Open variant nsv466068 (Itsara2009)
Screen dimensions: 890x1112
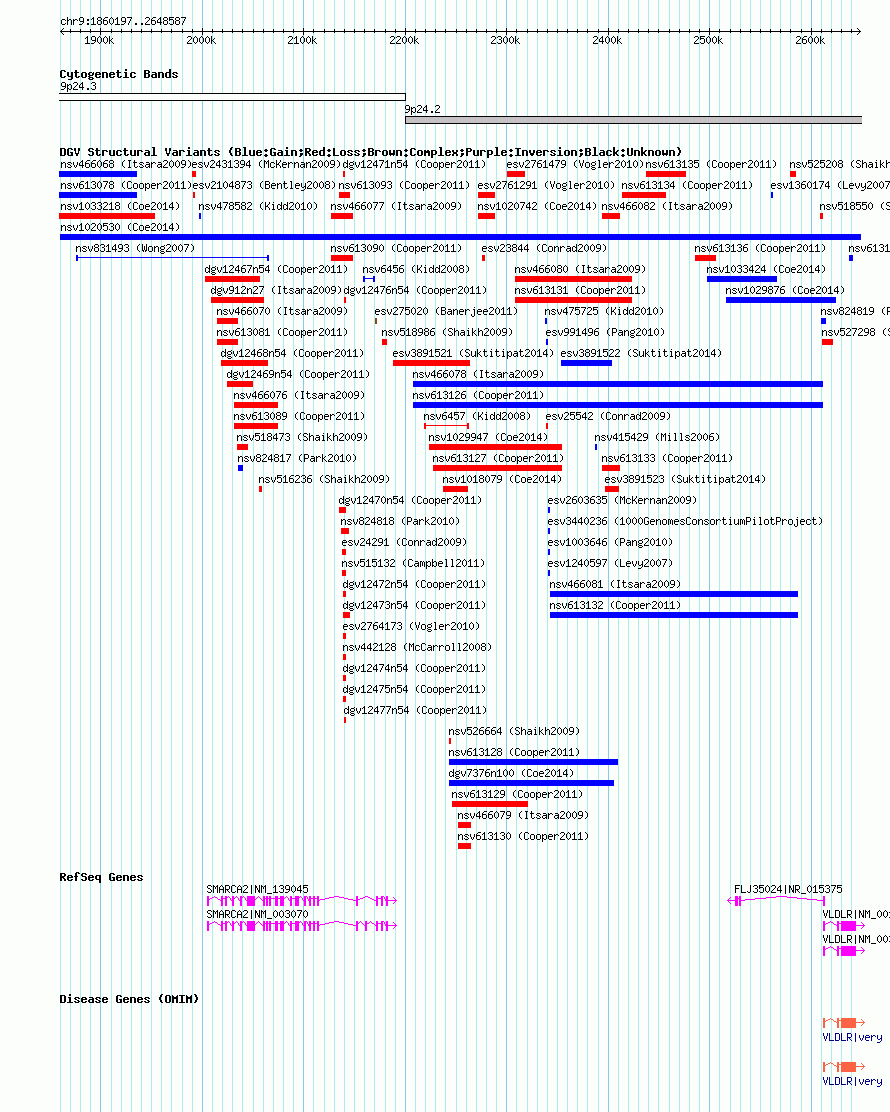(x=125, y=165)
